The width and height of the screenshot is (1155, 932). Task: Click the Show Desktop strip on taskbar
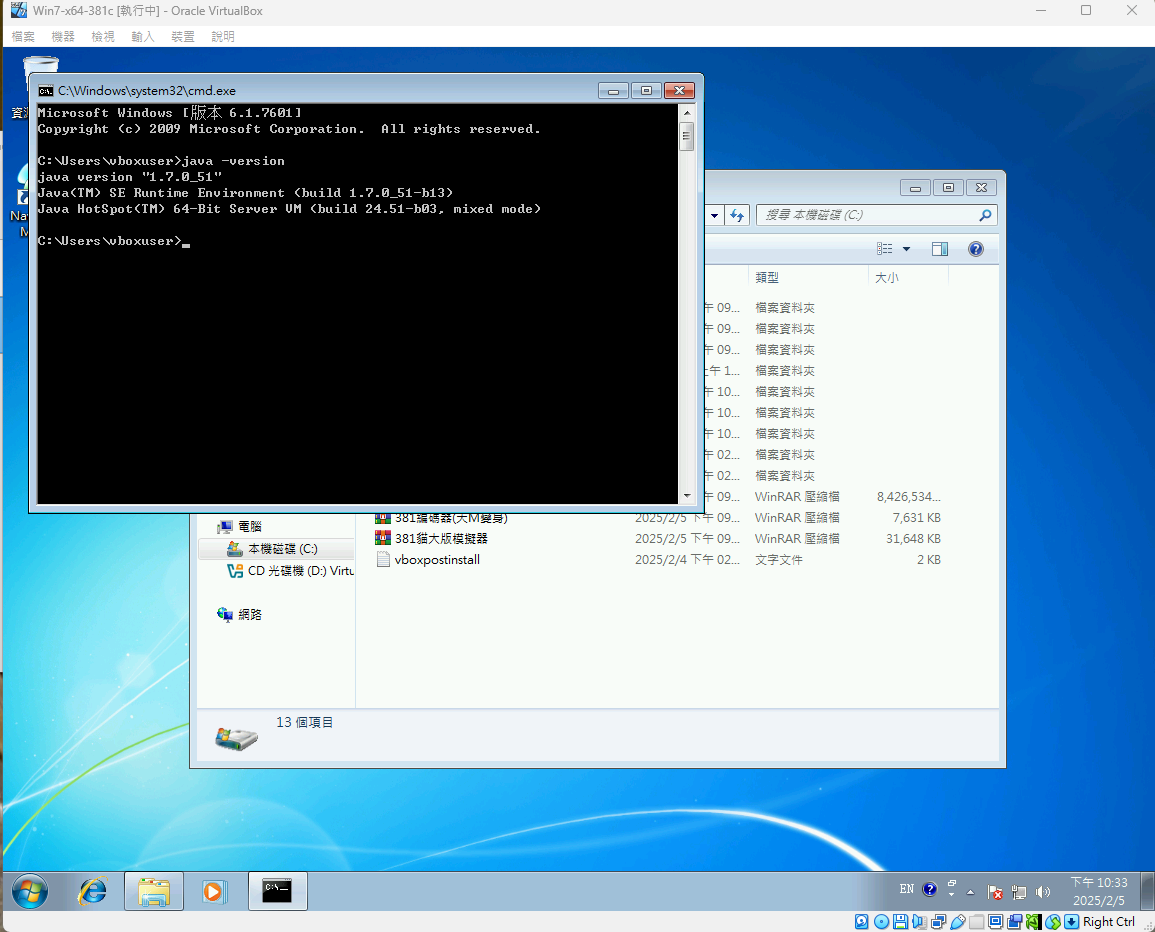1146,891
